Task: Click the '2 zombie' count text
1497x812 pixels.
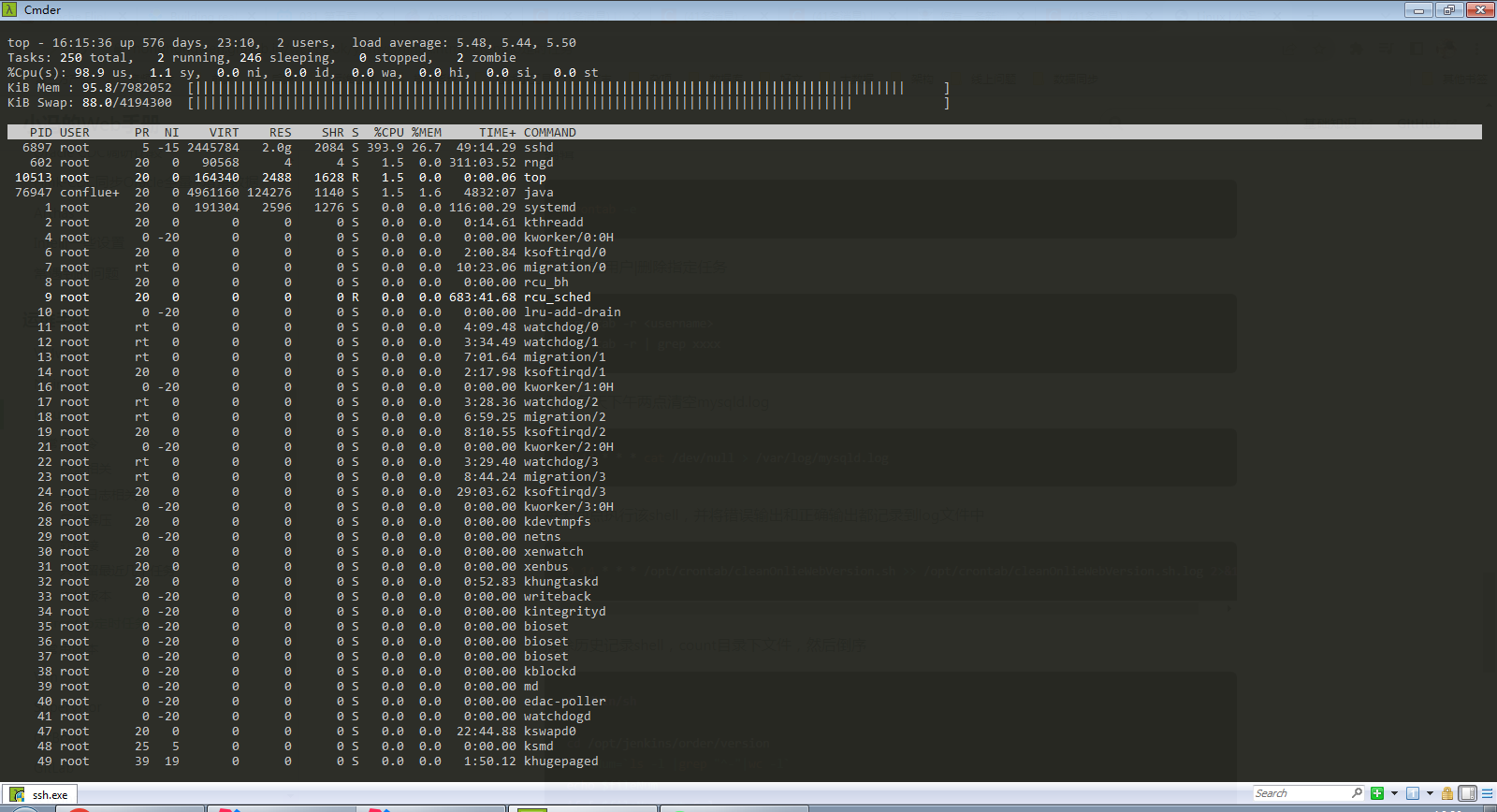Action: point(487,58)
